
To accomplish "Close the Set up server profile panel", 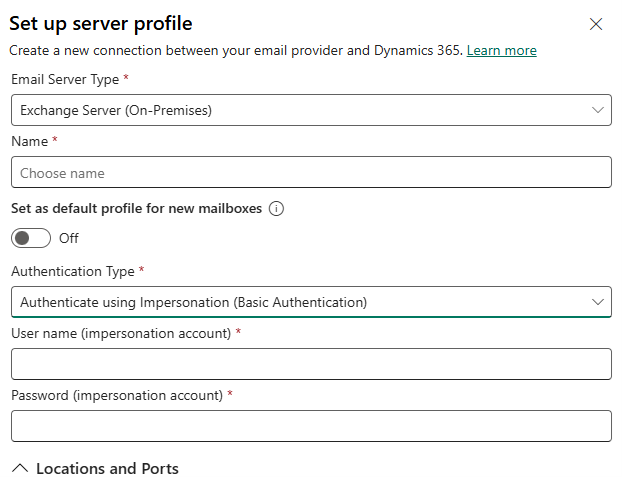I will click(x=596, y=24).
